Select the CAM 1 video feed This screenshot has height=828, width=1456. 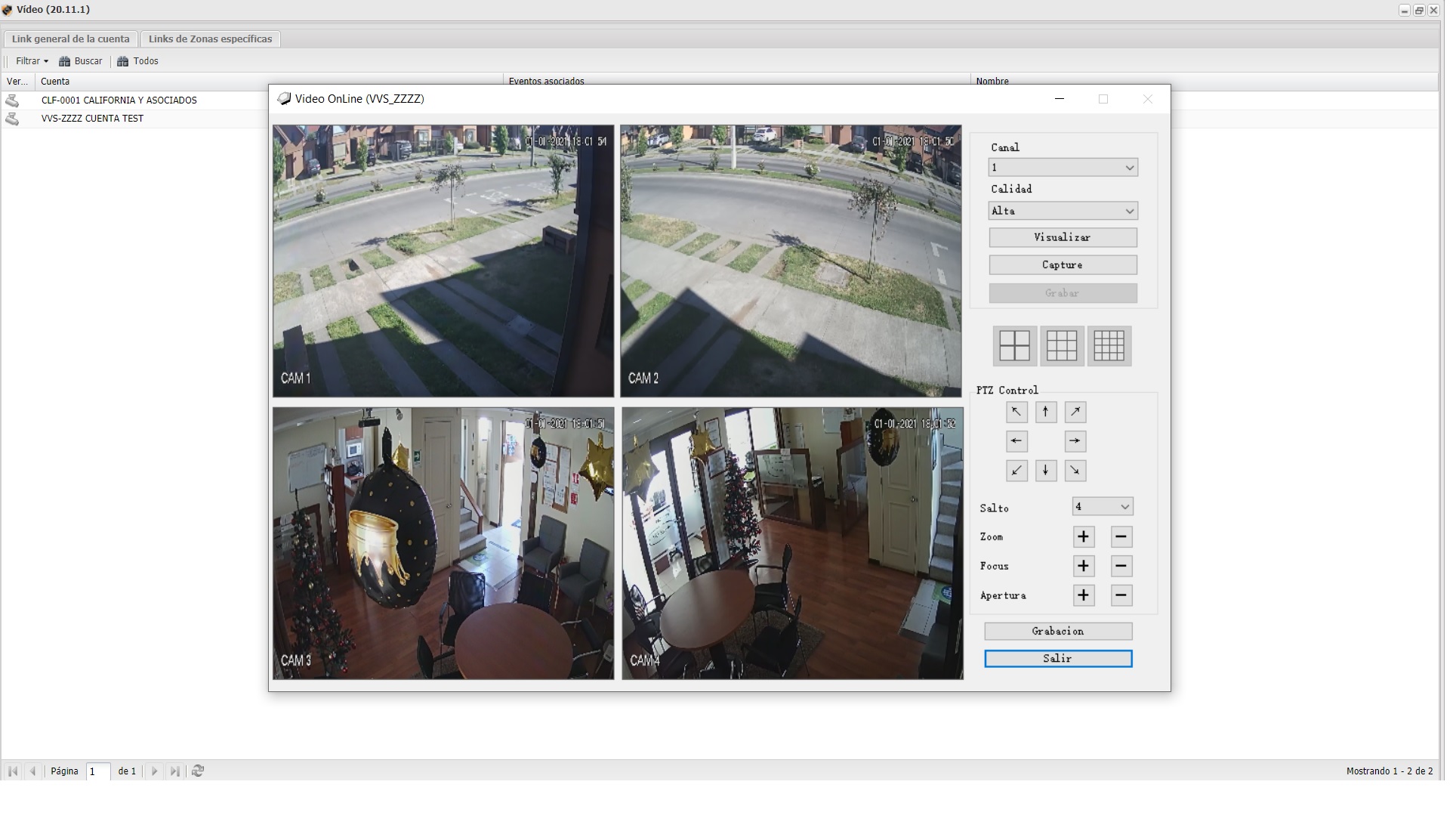[x=443, y=261]
